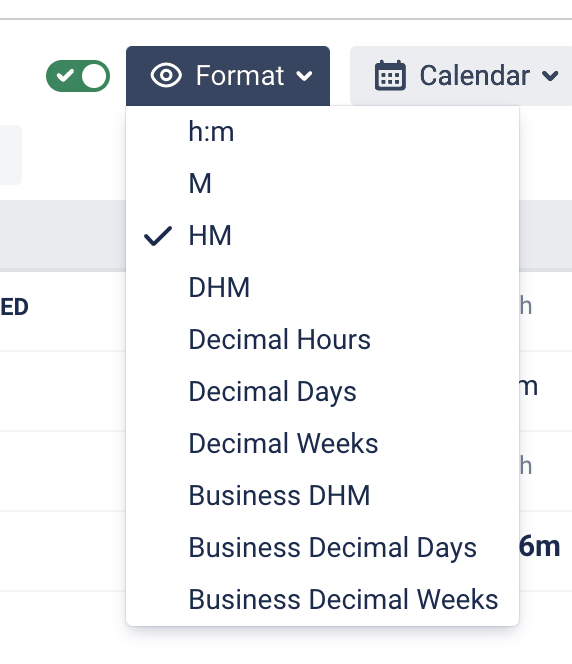The width and height of the screenshot is (572, 664).
Task: Expand the Calendar dropdown chevron
Action: pyautogui.click(x=550, y=76)
